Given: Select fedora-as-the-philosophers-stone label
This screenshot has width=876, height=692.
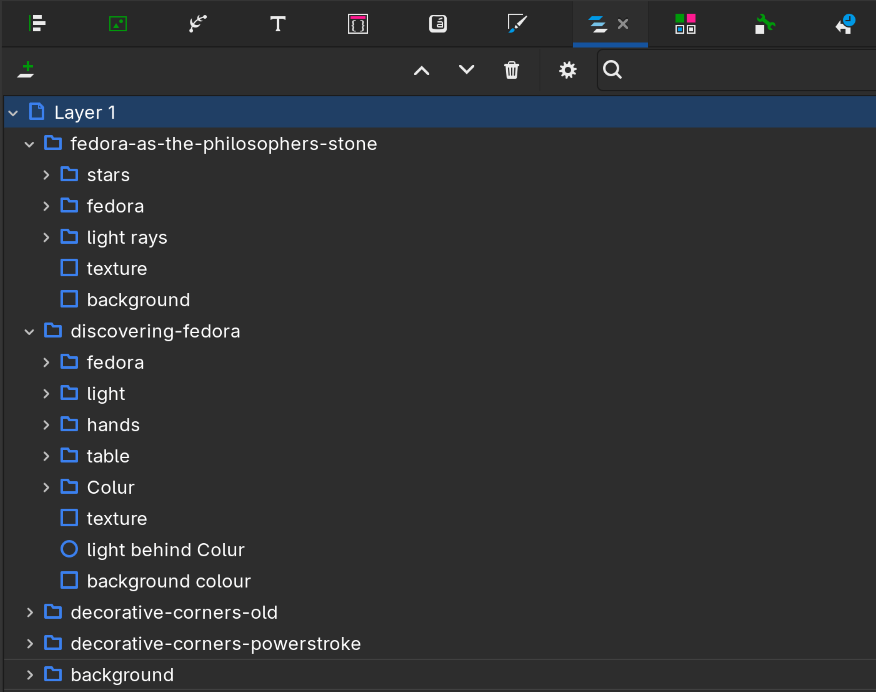Looking at the screenshot, I should click(x=223, y=144).
